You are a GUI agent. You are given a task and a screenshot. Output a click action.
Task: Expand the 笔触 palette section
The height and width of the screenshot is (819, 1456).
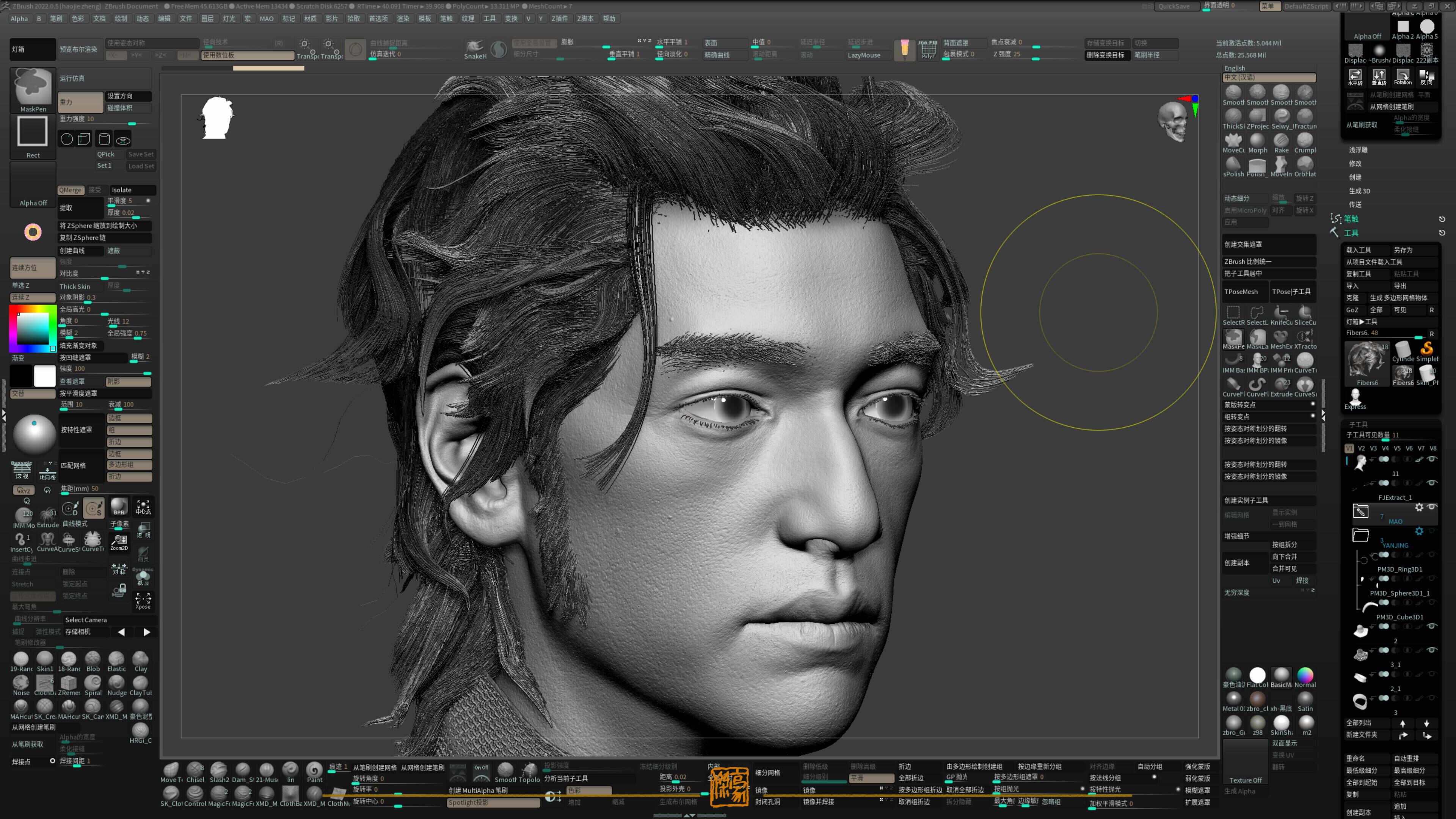1351,219
